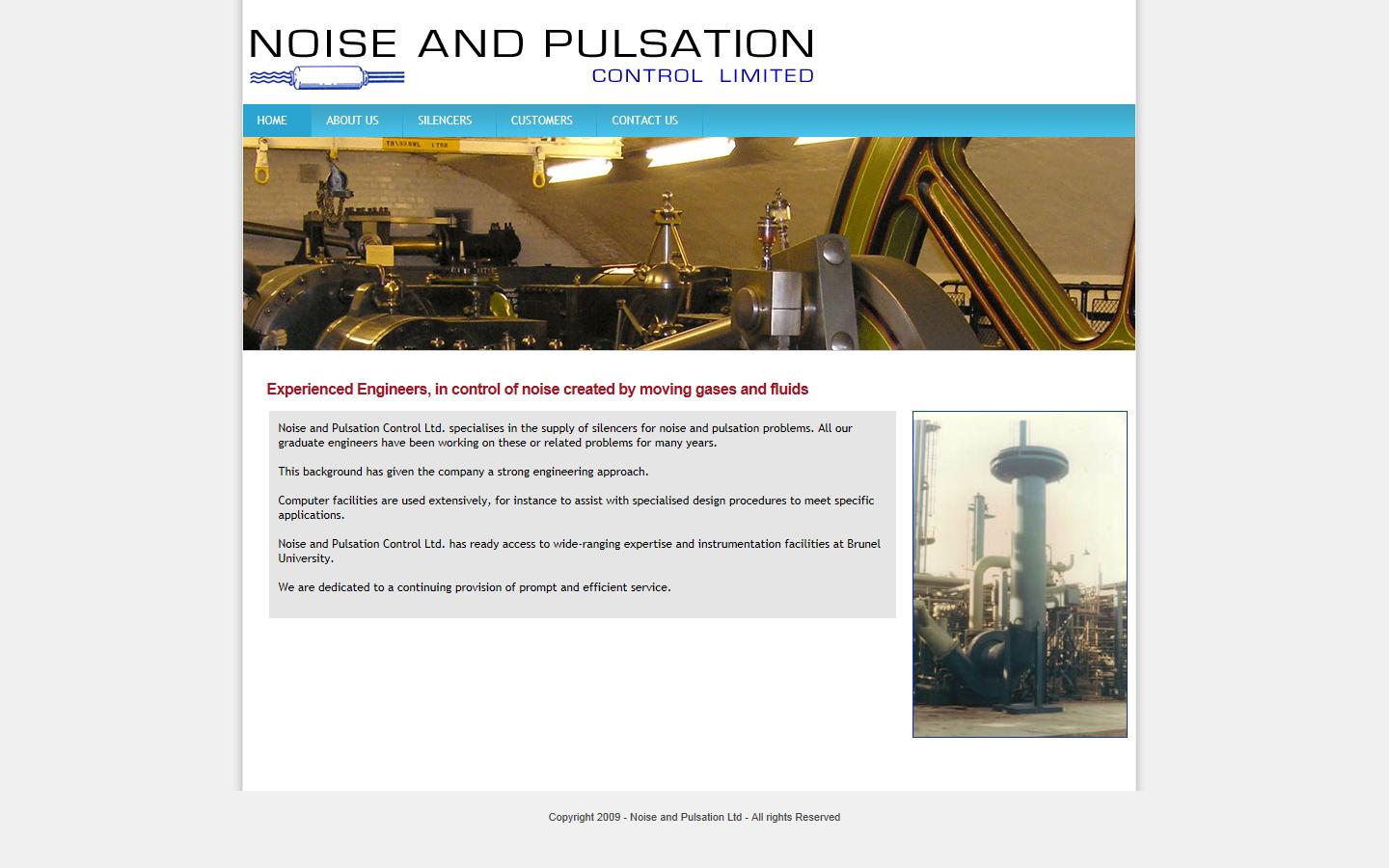Click the prompt and efficient service line
1389x868 pixels.
coord(474,586)
